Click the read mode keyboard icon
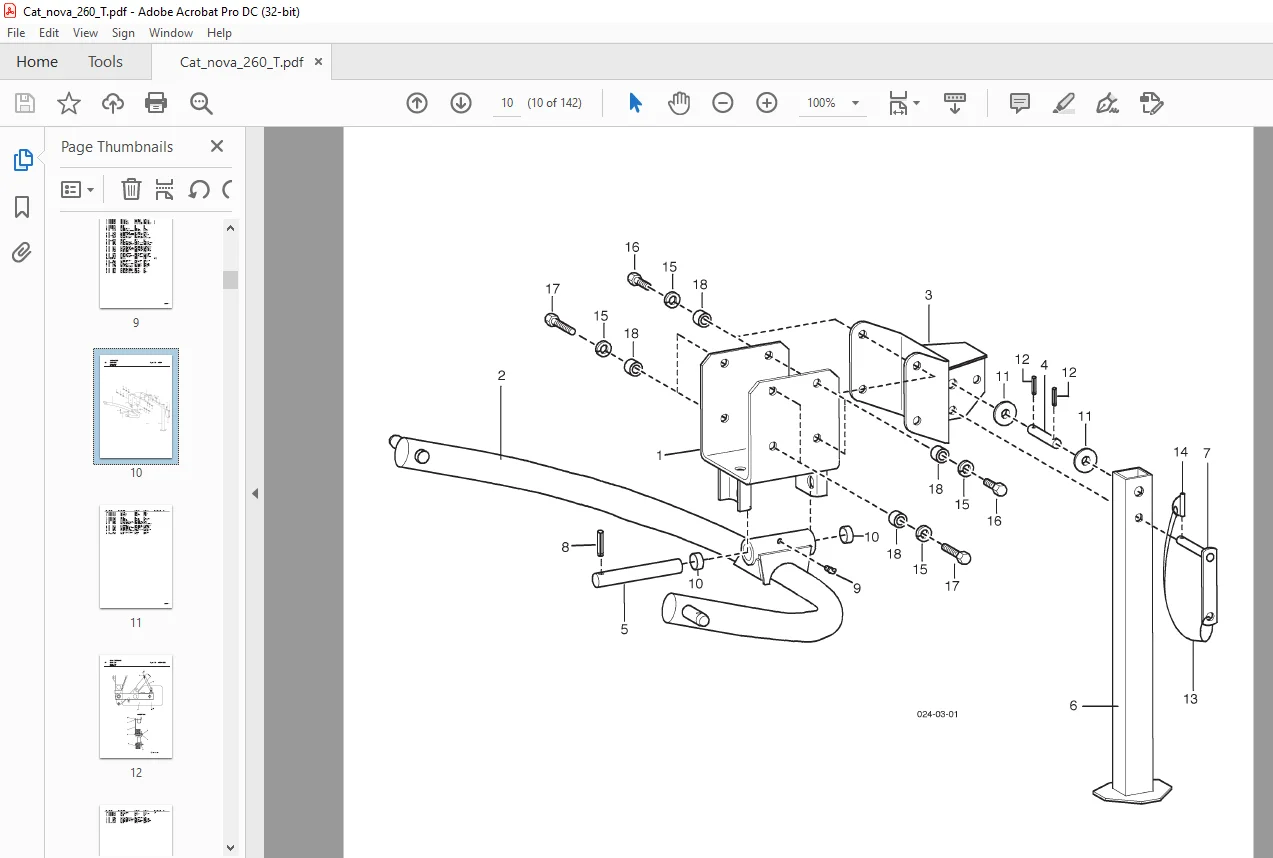Viewport: 1273px width, 858px height. point(955,103)
